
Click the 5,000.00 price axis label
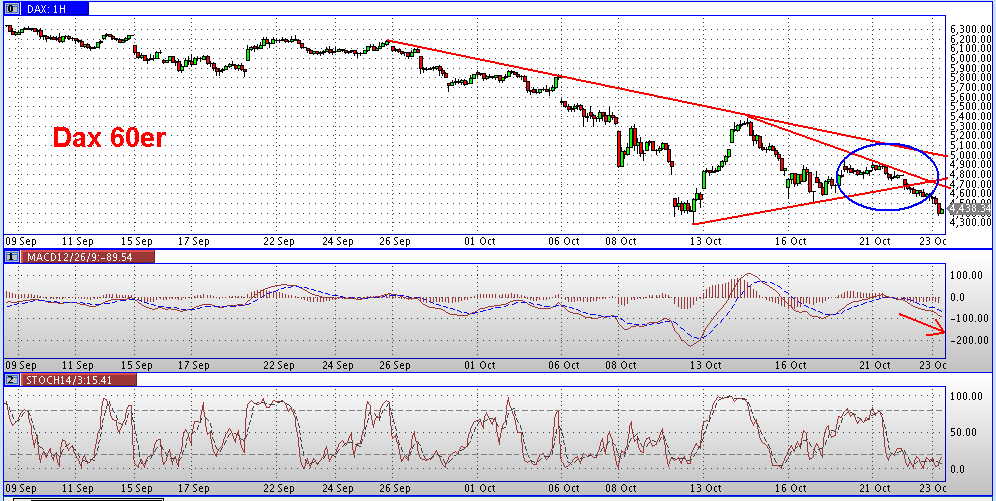[971, 154]
